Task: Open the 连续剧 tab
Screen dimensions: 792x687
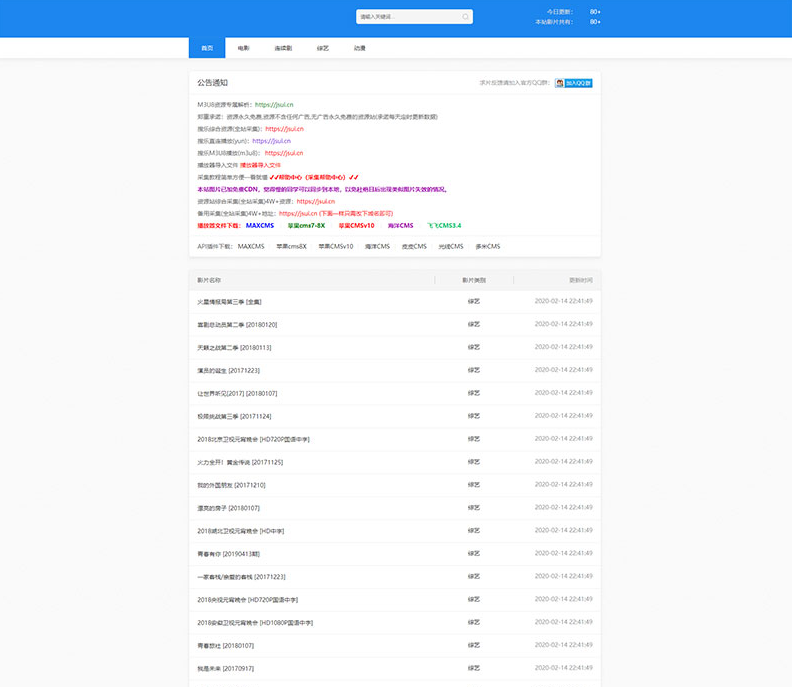Action: (283, 48)
